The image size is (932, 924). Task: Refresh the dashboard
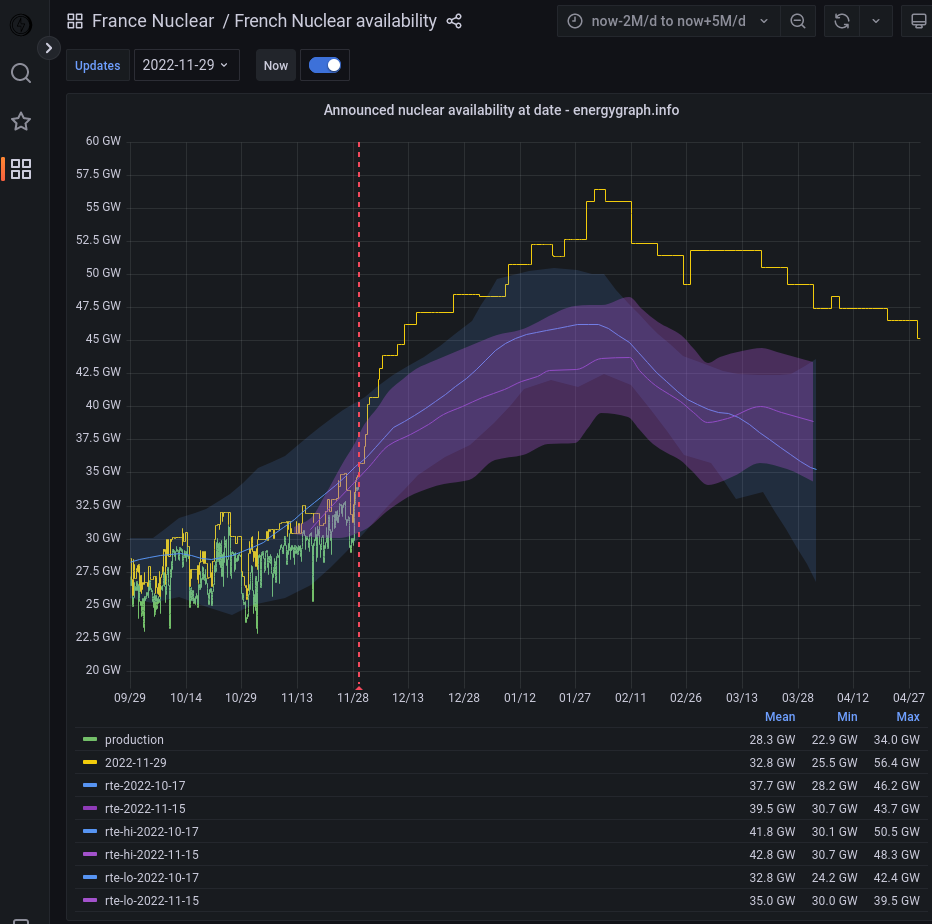point(843,21)
